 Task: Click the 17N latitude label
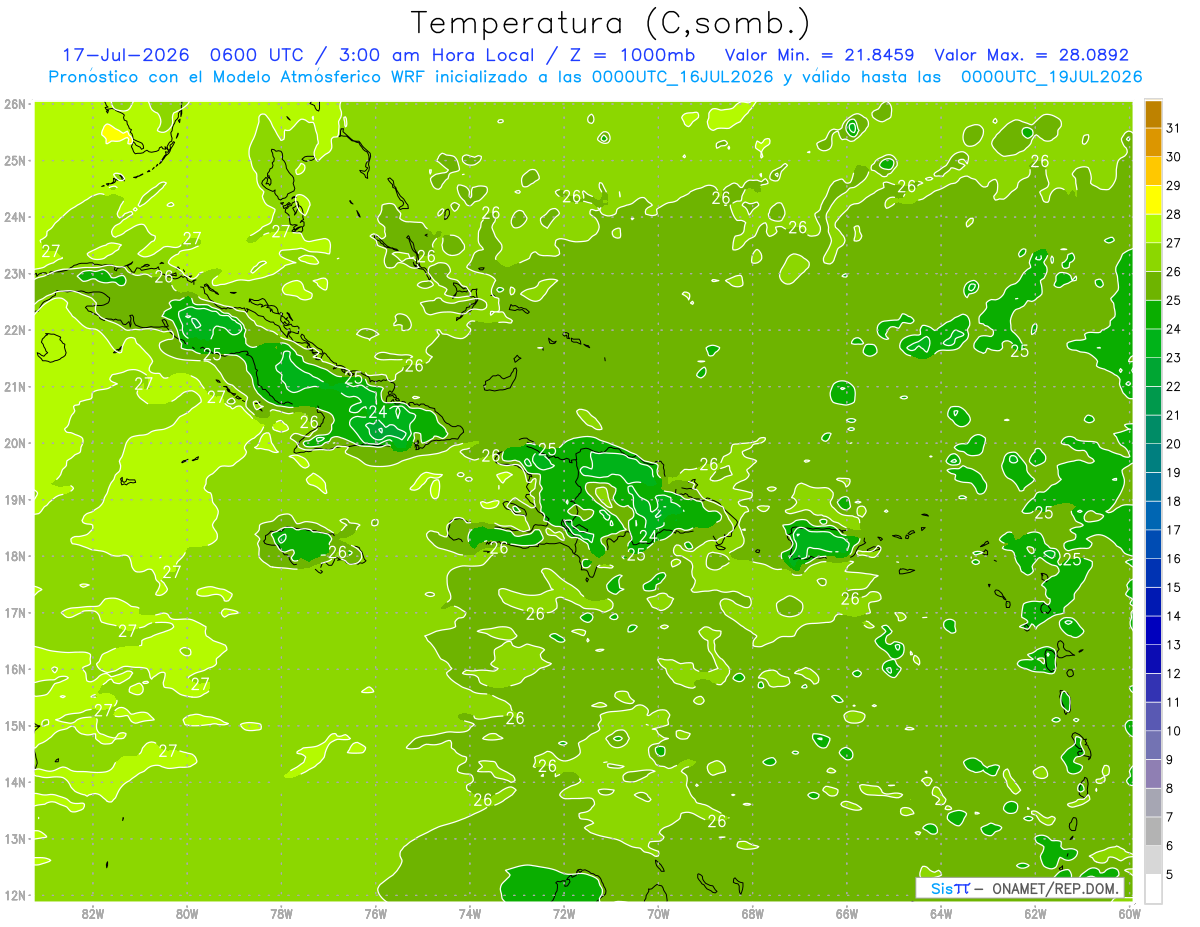pyautogui.click(x=15, y=612)
